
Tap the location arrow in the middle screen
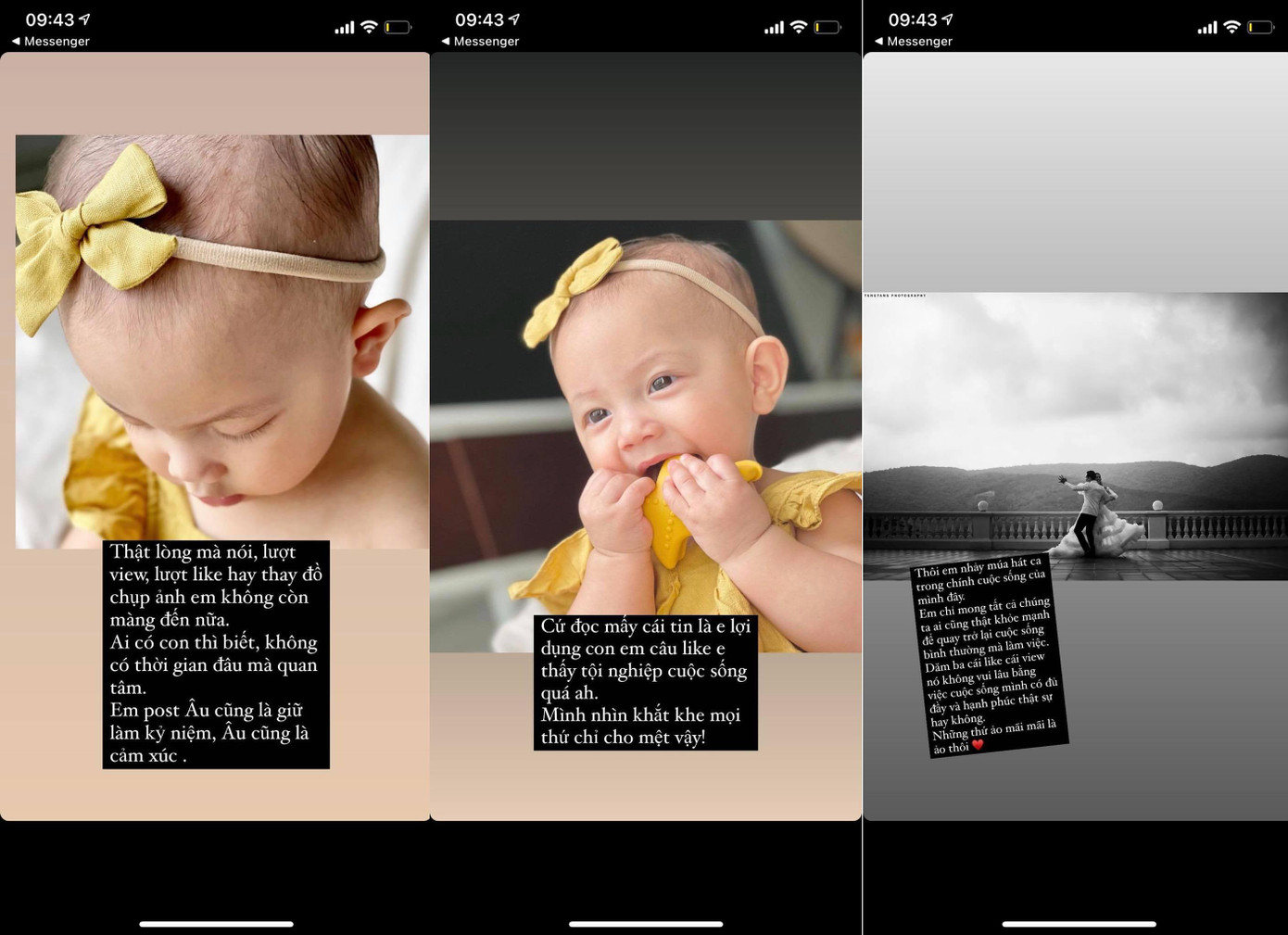[514, 19]
